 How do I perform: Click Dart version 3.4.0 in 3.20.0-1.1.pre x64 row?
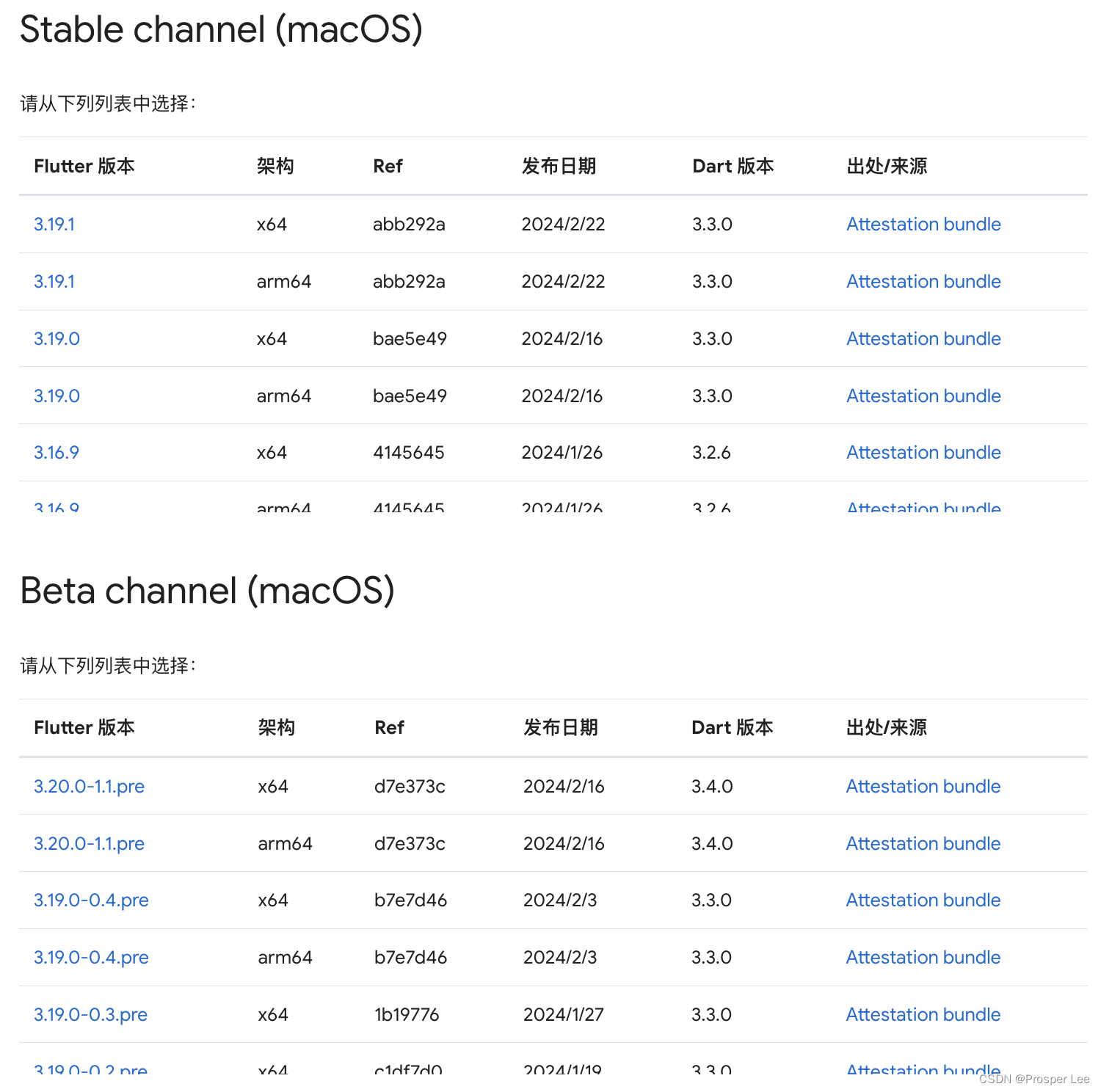(x=712, y=787)
